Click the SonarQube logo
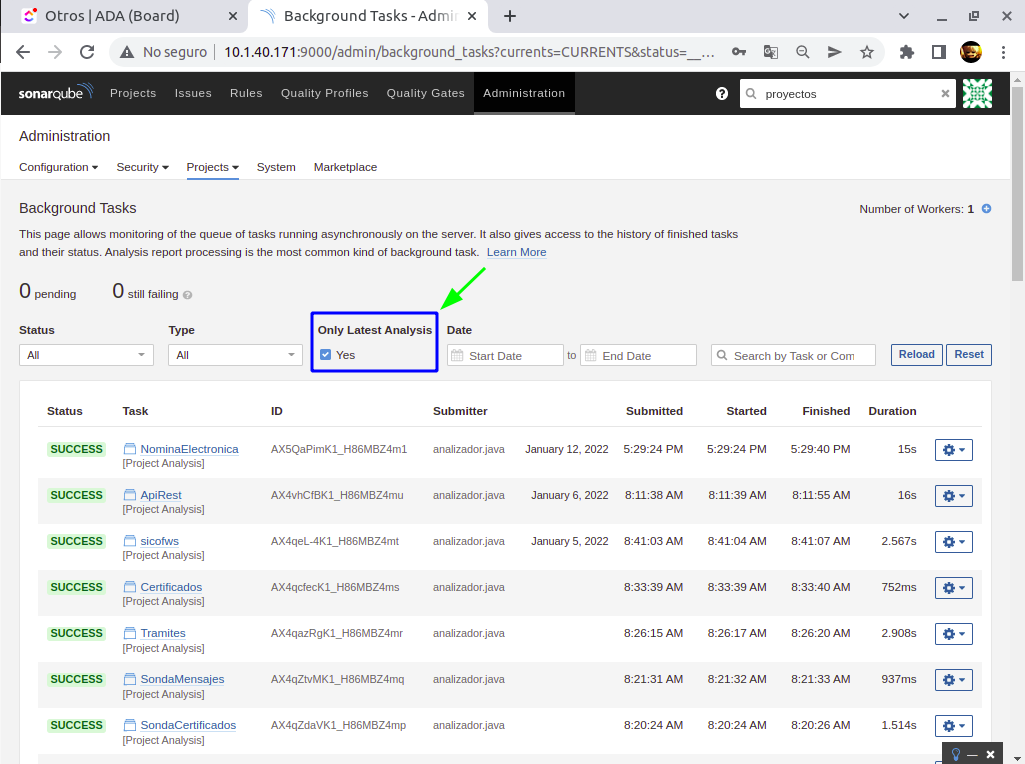Screen dimensions: 1025x764 (x=56, y=93)
